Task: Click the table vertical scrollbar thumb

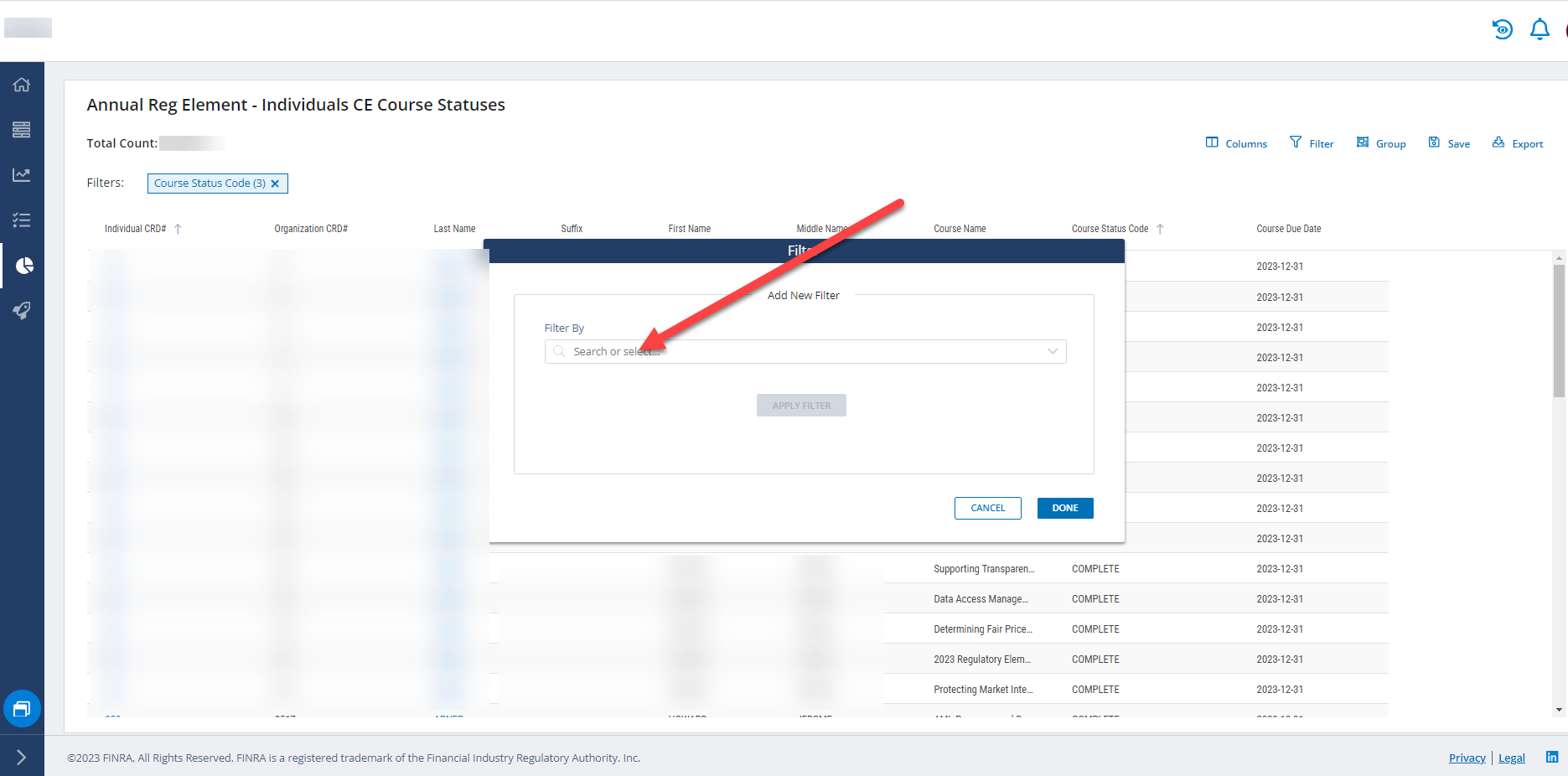Action: click(1559, 331)
